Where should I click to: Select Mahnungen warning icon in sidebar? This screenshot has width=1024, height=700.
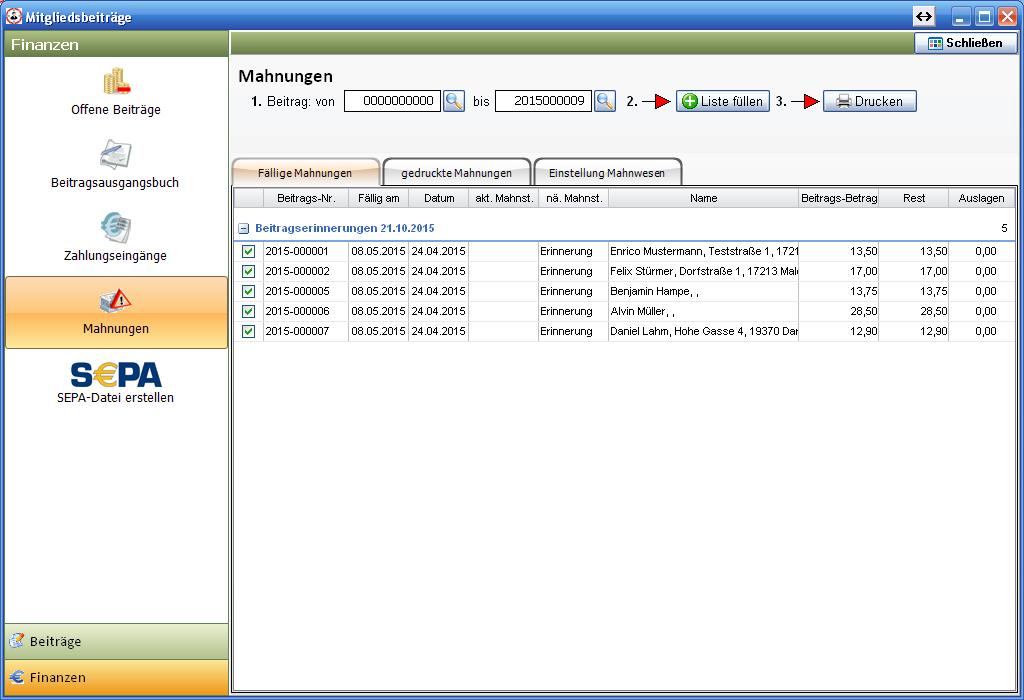point(116,302)
